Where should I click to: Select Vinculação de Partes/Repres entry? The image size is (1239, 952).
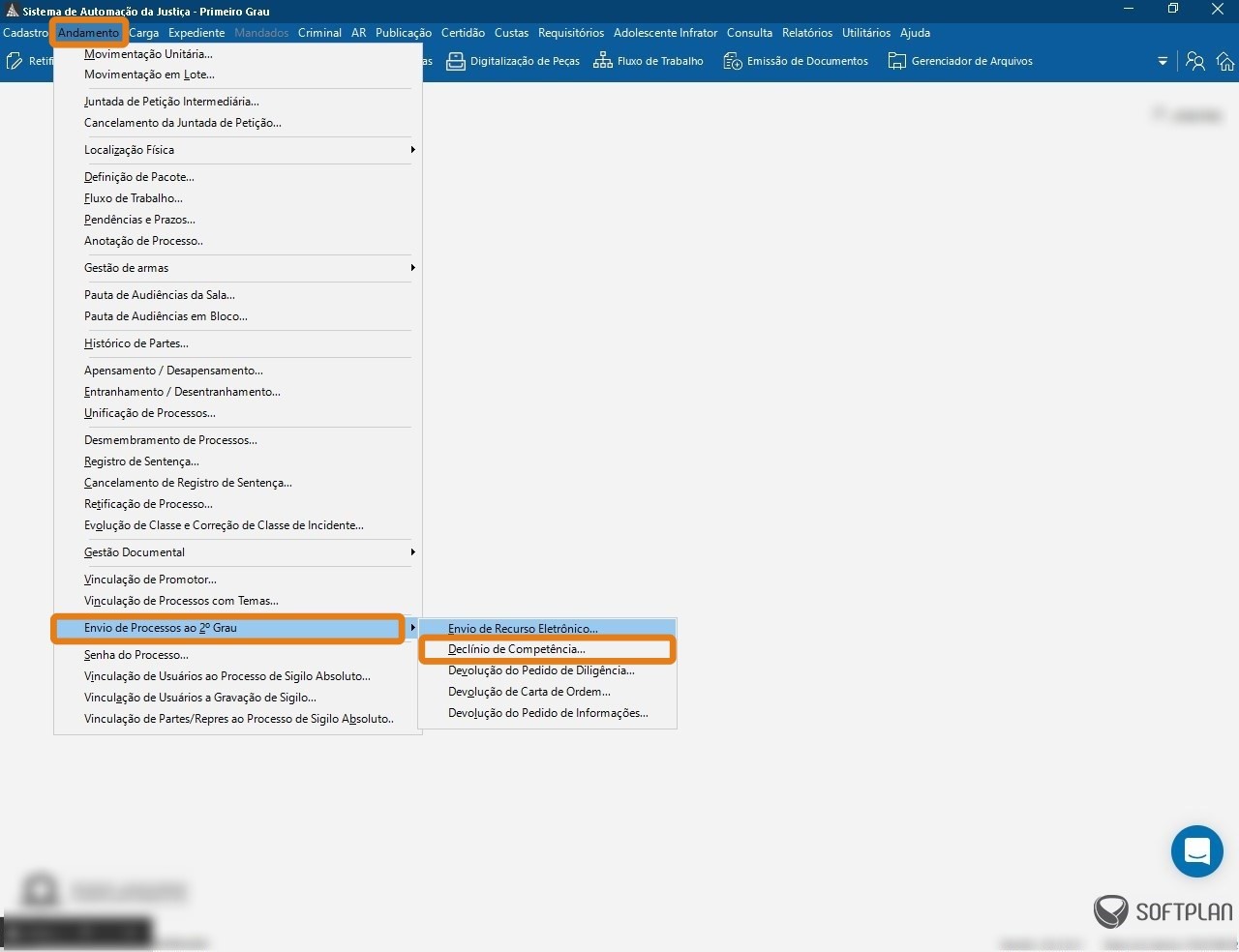click(x=238, y=719)
